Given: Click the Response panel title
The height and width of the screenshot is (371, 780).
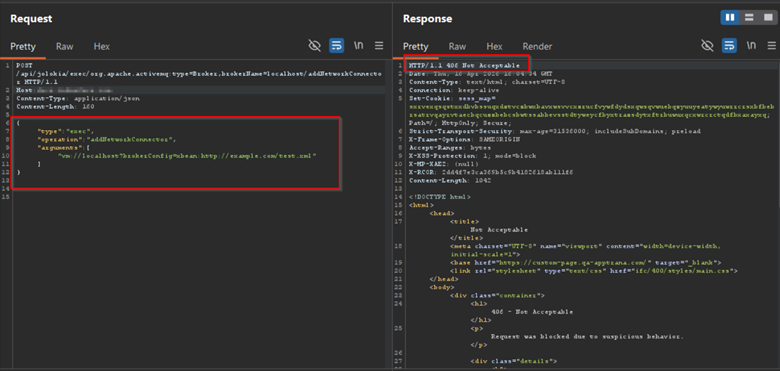Looking at the screenshot, I should tap(427, 19).
